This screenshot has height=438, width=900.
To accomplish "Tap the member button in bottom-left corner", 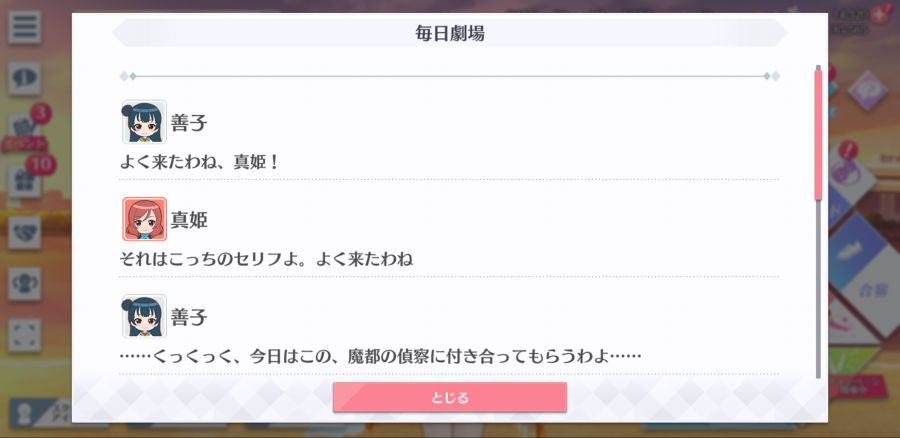I will 40,413.
